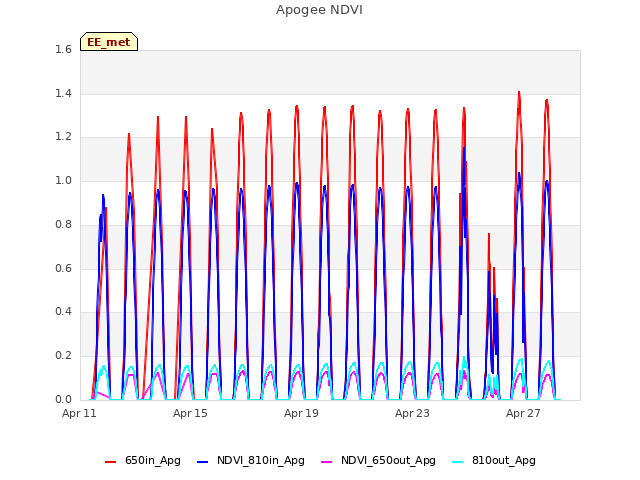Click the 0.4 y-axis tick label

tap(63, 311)
